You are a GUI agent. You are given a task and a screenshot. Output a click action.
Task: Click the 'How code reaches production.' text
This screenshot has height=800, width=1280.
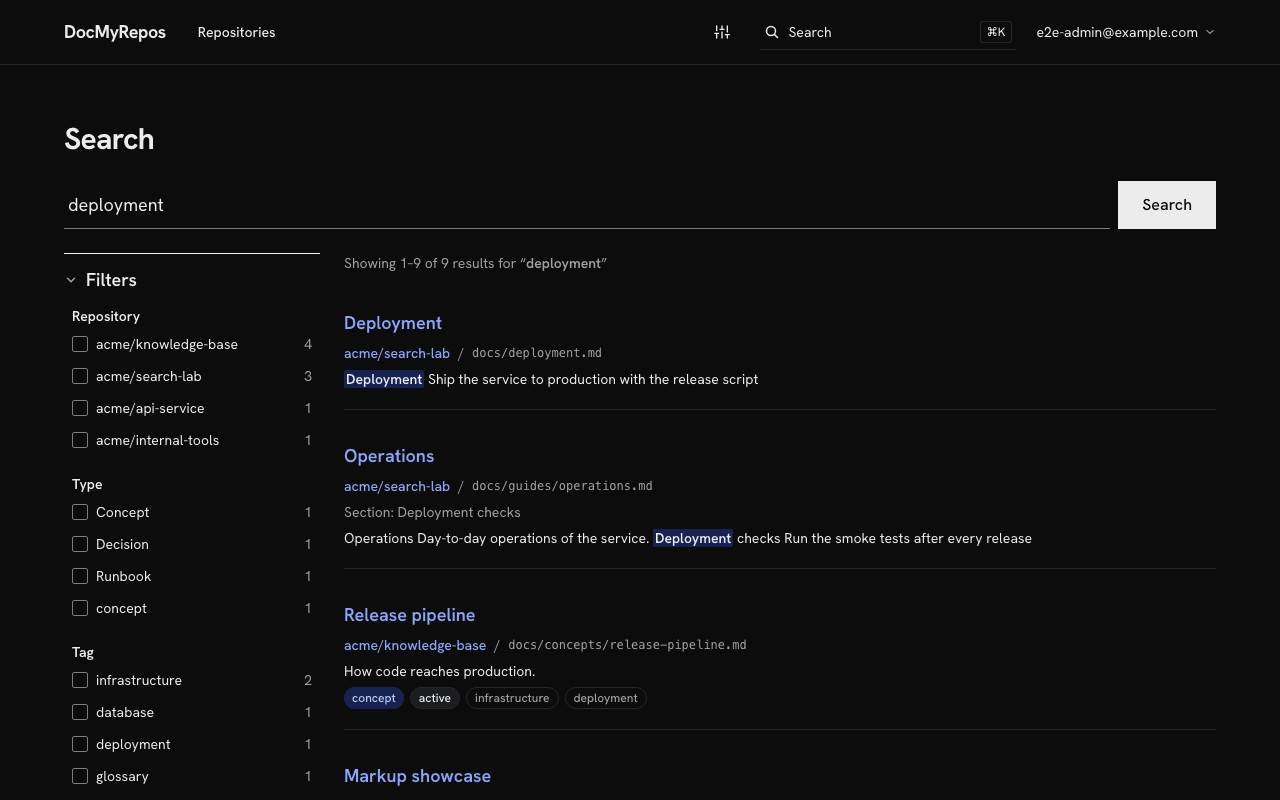[x=440, y=671]
